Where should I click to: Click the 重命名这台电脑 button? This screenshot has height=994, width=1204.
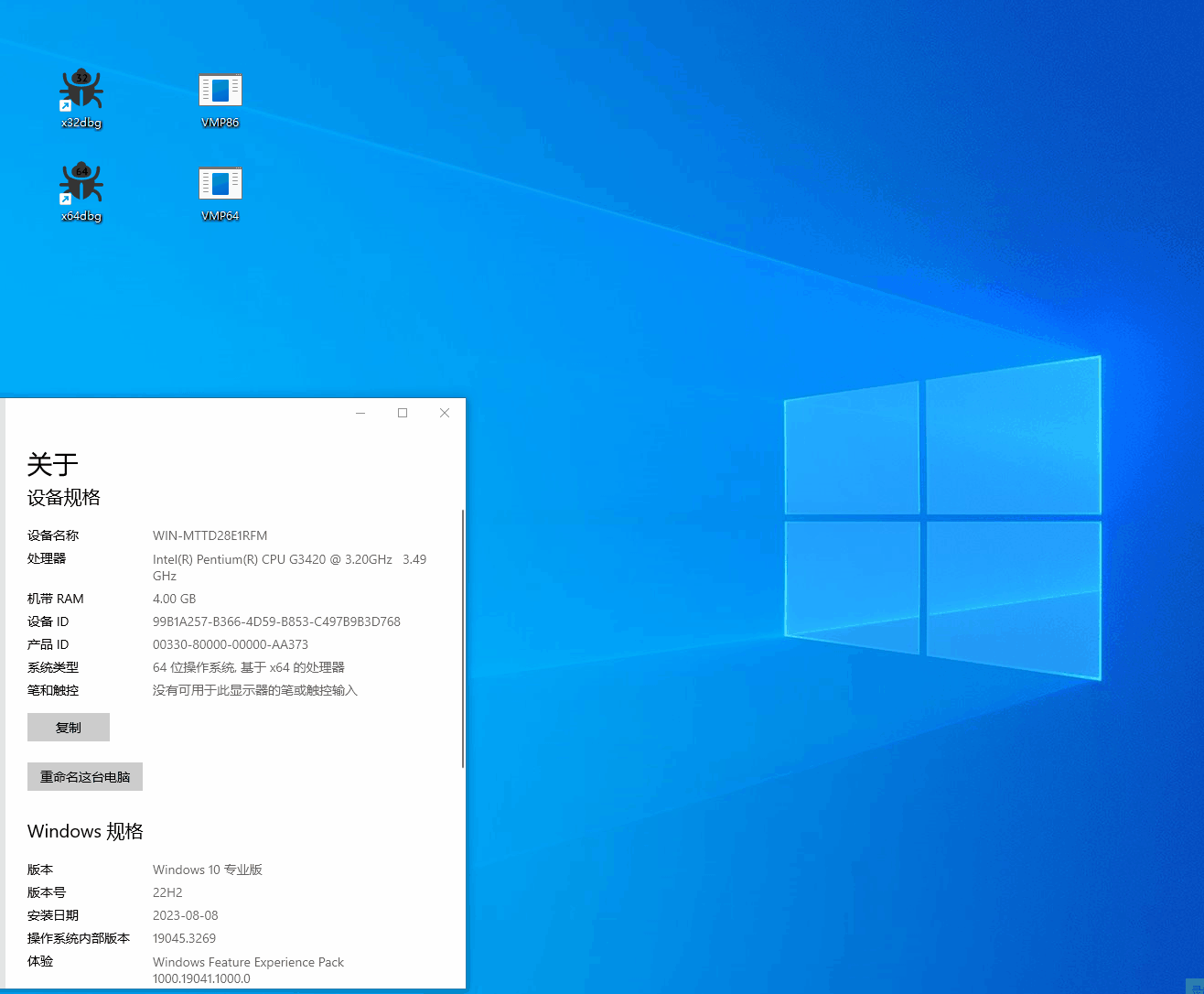click(85, 777)
